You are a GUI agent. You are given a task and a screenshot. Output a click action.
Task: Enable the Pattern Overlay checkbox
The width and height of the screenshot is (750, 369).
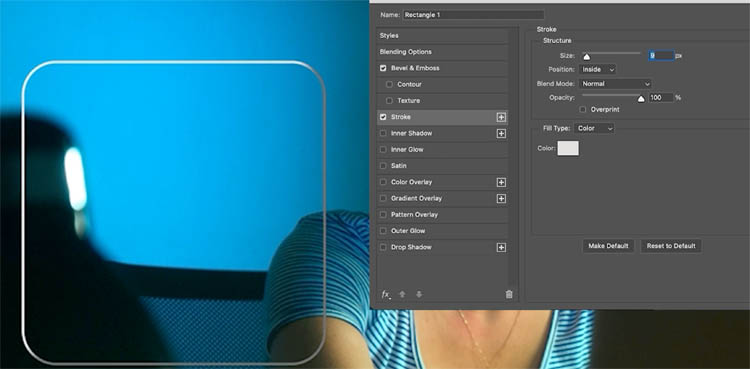(383, 215)
